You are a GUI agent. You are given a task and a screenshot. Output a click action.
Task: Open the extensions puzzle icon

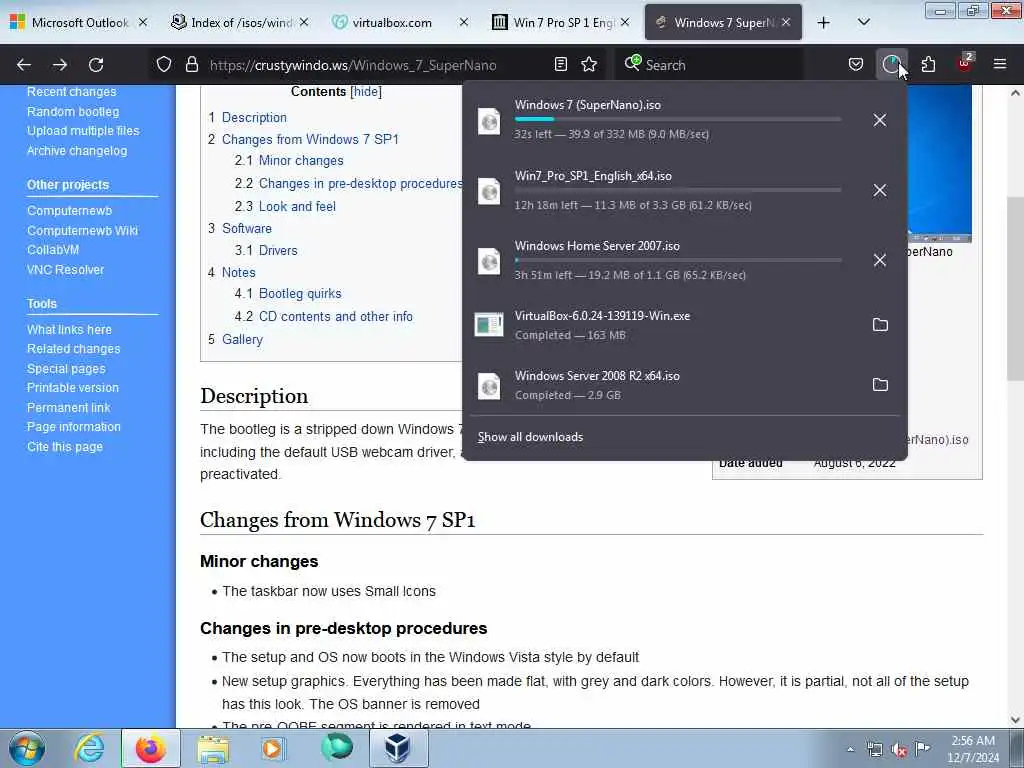[x=928, y=64]
